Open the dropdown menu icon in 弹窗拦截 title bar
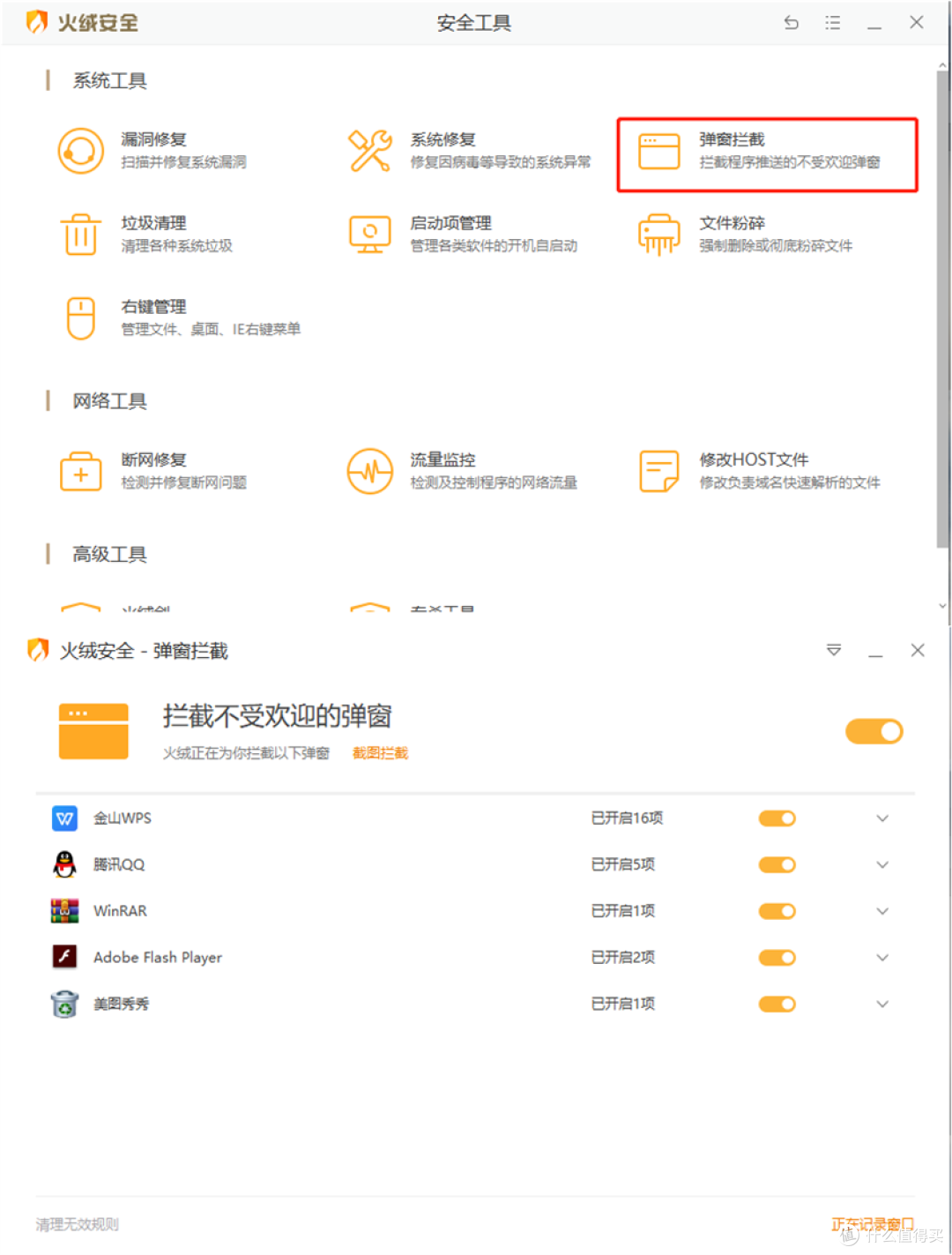Viewport: 952px width, 1255px height. click(834, 651)
